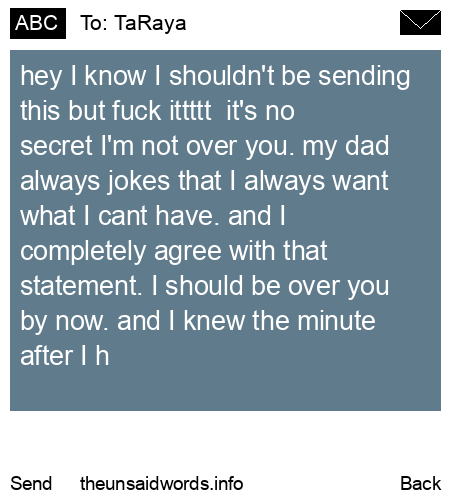
Task: Click on 'ittttt' in the message
Action: coord(190,110)
